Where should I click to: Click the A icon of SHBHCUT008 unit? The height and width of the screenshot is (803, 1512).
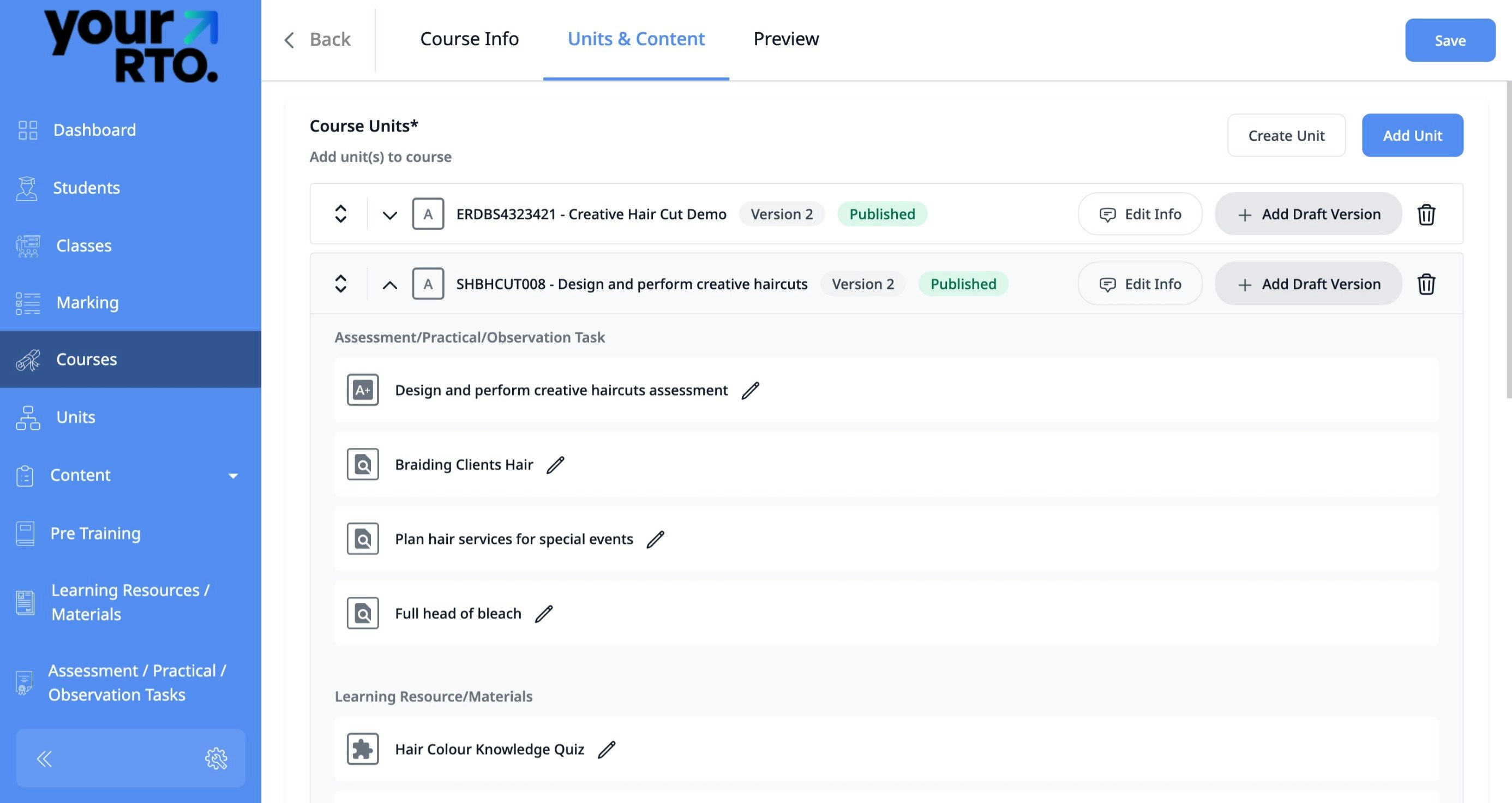(x=428, y=284)
